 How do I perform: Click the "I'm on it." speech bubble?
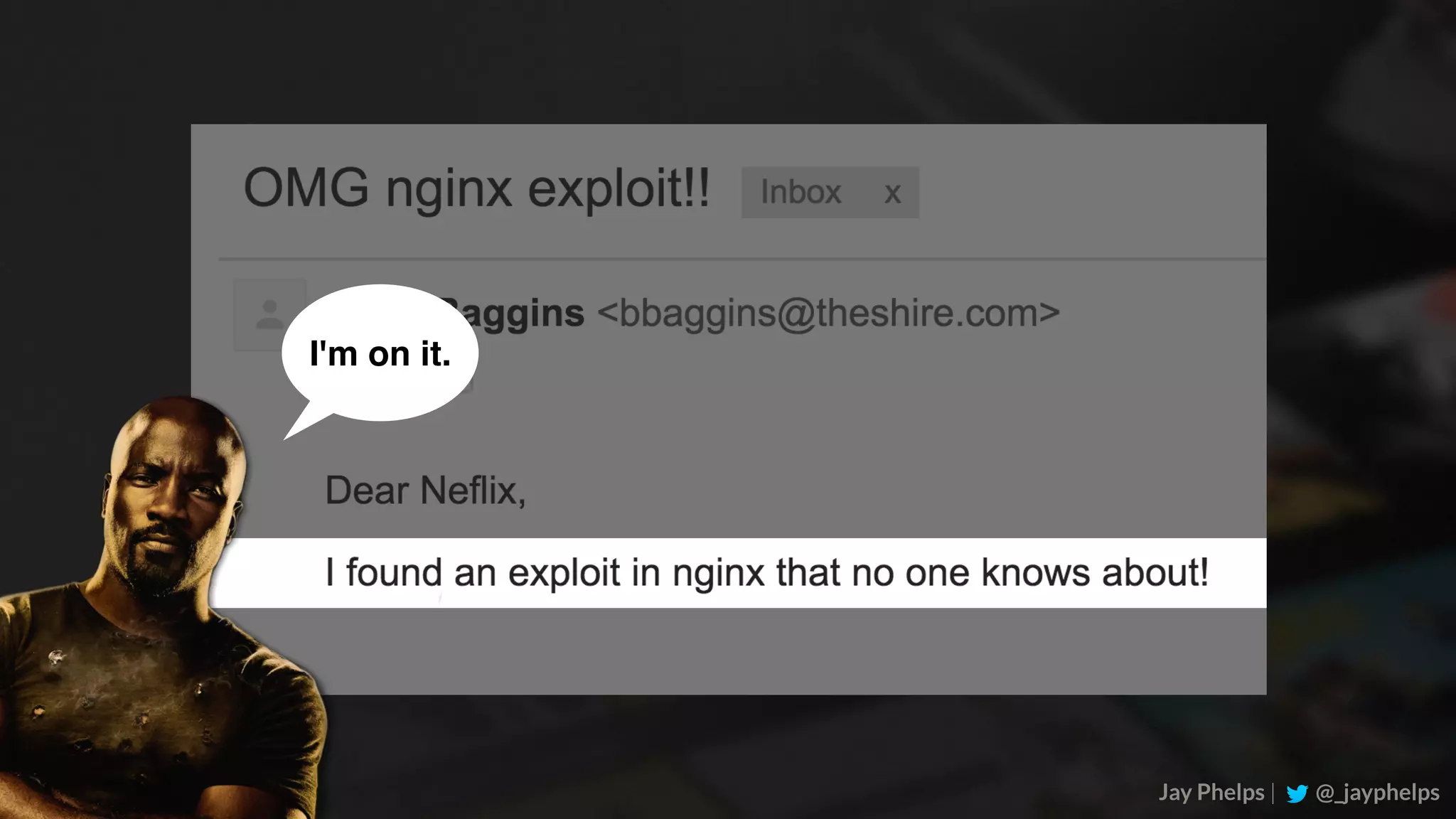[x=380, y=353]
